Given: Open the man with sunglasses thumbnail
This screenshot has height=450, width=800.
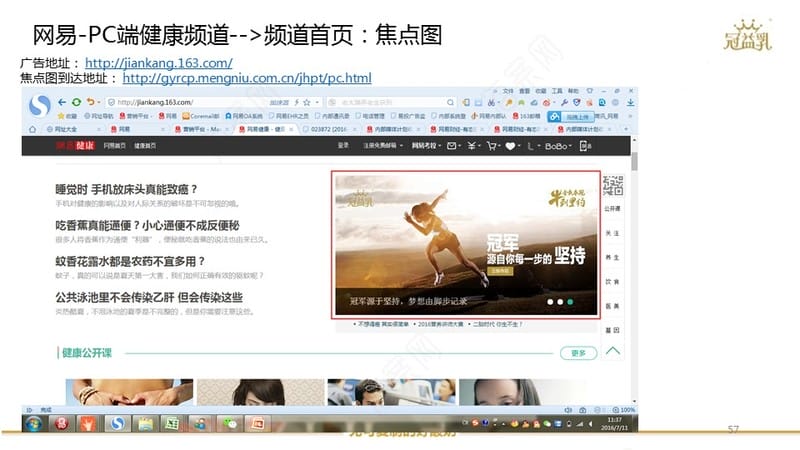Looking at the screenshot, I should click(392, 392).
